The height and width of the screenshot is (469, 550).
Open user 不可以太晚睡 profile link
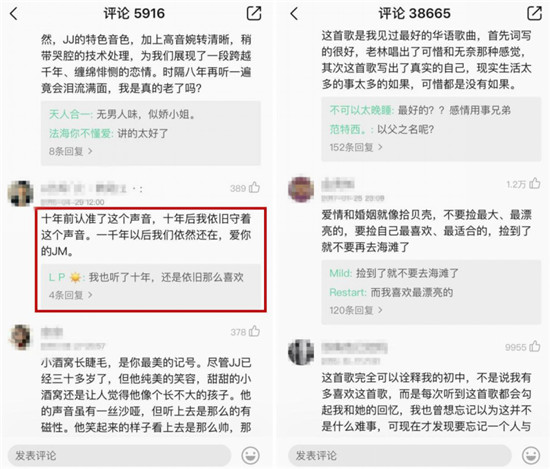(x=361, y=110)
